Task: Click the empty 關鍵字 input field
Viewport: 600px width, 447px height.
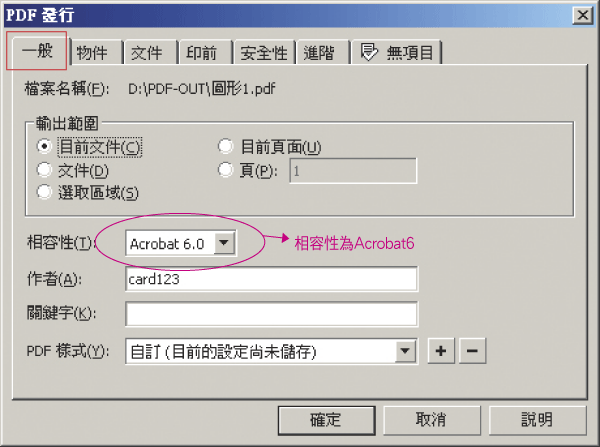Action: (271, 314)
